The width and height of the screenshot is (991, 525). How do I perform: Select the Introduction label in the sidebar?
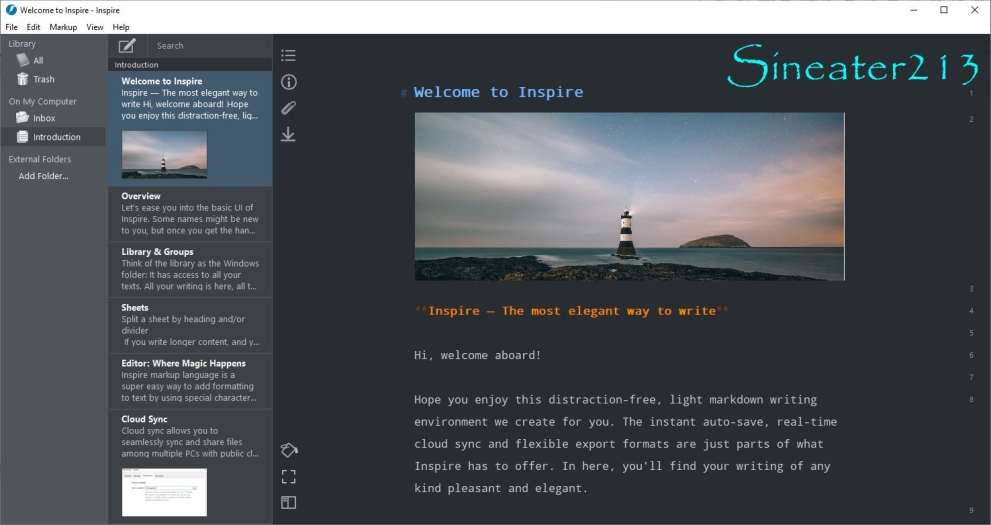pyautogui.click(x=57, y=136)
